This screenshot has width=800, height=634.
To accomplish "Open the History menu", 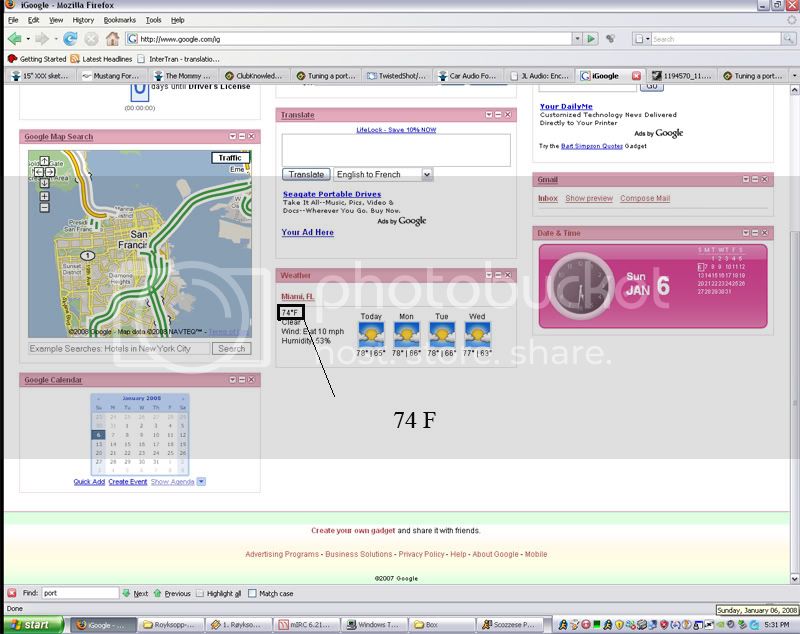I will point(83,20).
